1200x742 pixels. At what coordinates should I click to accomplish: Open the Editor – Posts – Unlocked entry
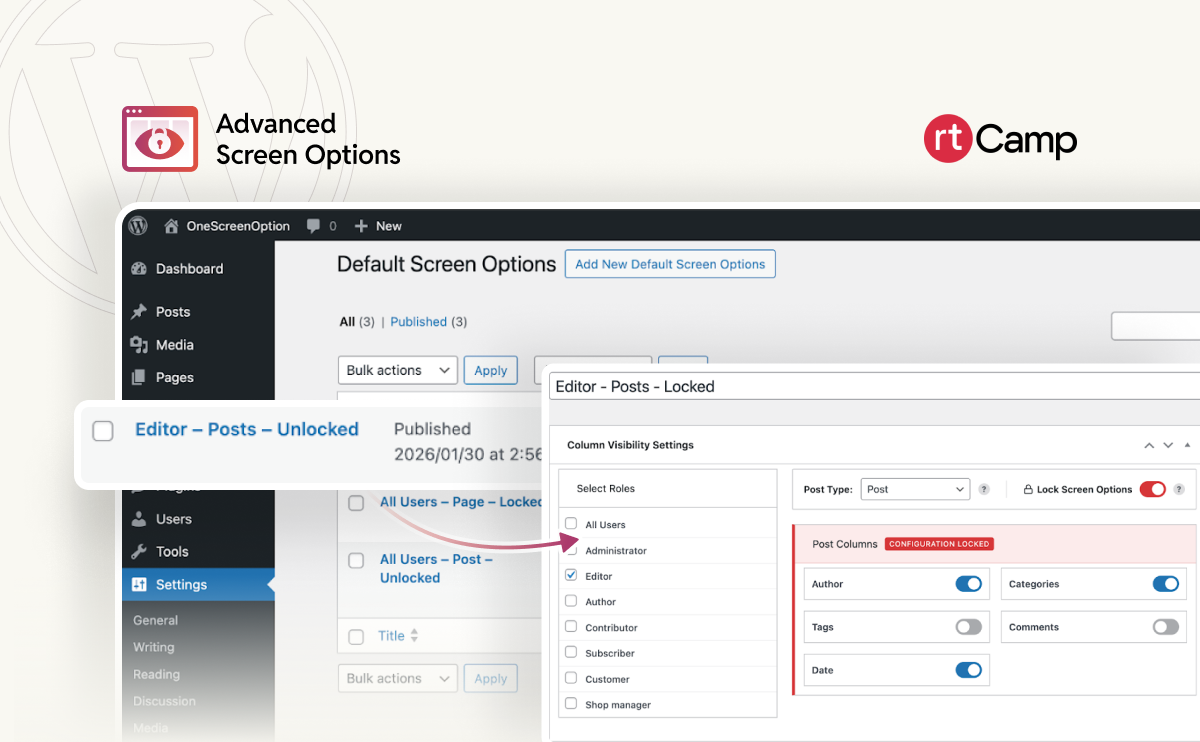[246, 429]
